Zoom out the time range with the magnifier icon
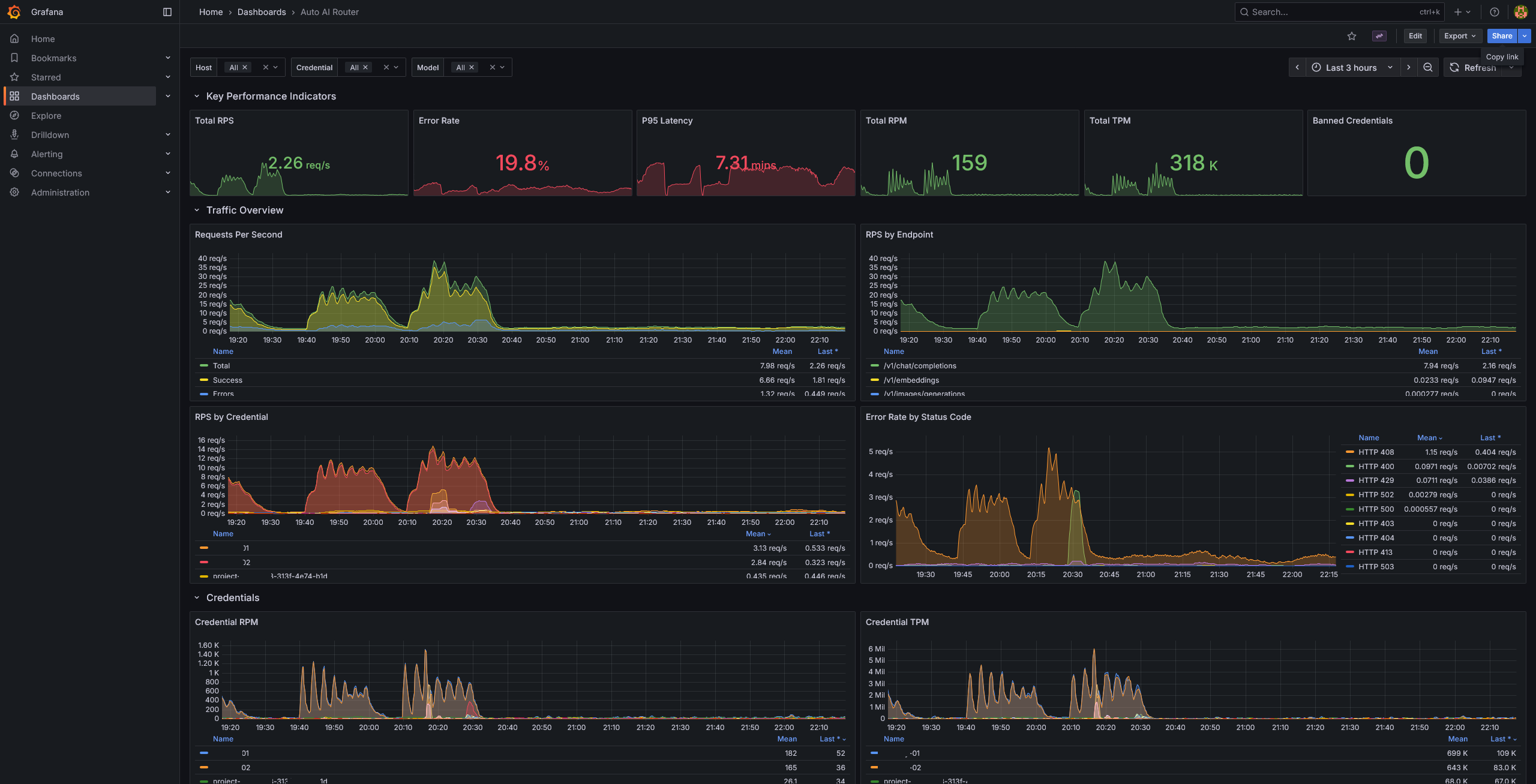This screenshot has height=784, width=1536. pos(1428,67)
